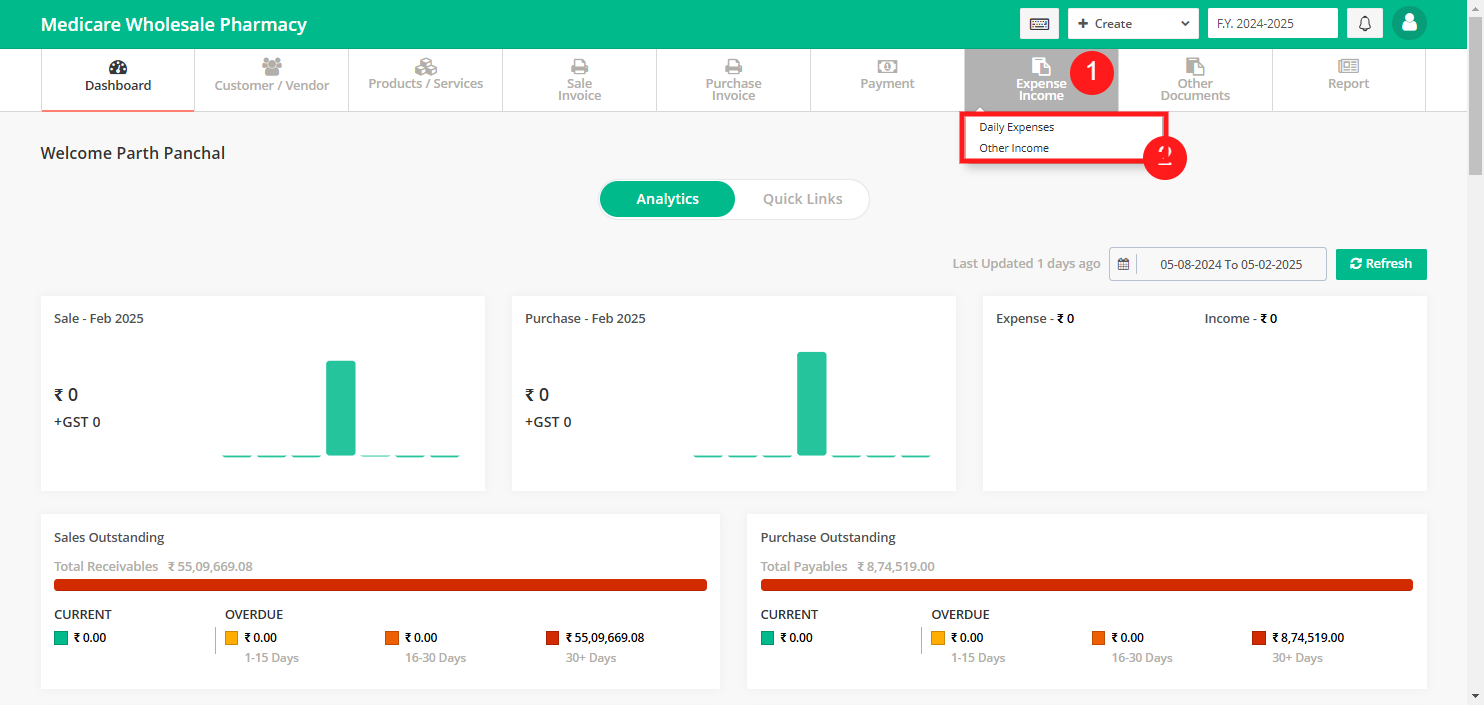This screenshot has width=1484, height=705.
Task: Open the Products / Services module
Action: (x=425, y=76)
